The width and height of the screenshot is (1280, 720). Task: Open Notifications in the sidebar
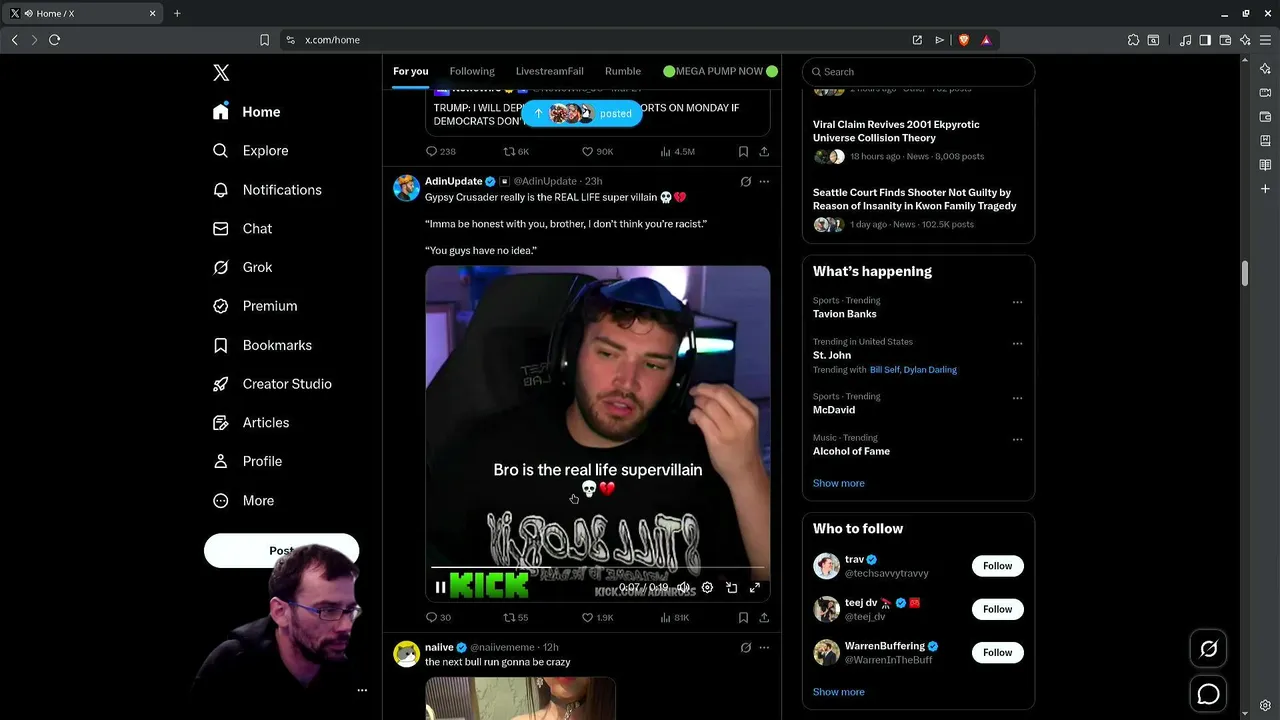[x=267, y=190]
